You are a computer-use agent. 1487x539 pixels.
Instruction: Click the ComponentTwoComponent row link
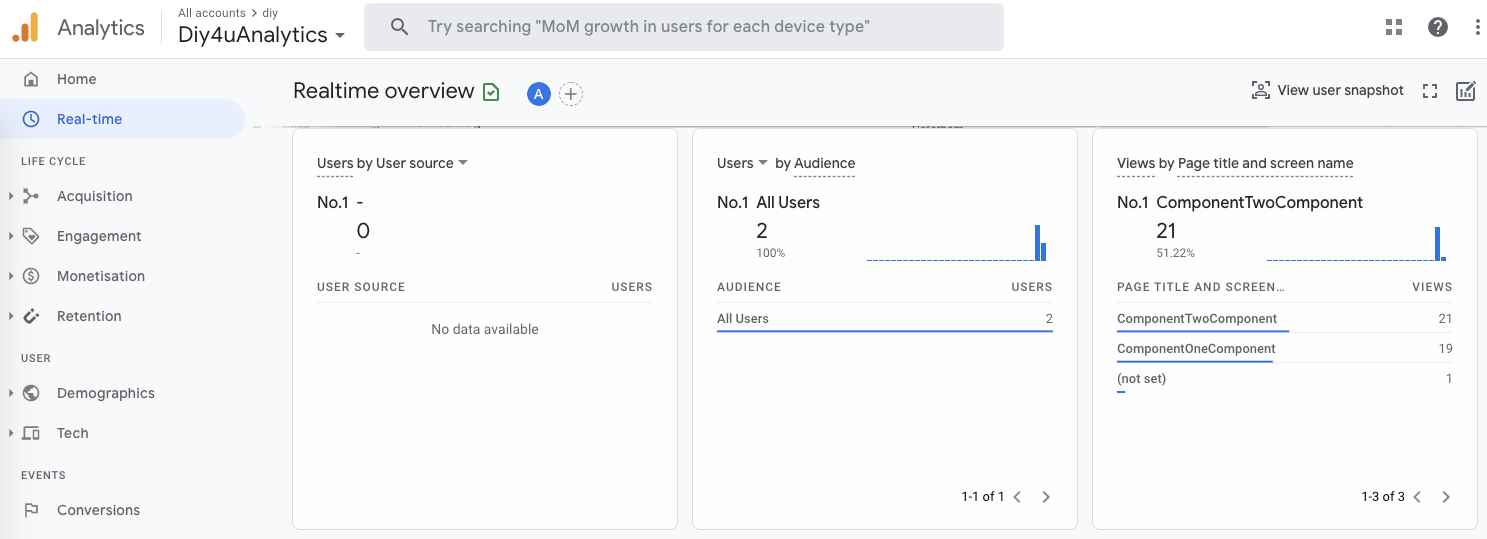[x=1197, y=319]
